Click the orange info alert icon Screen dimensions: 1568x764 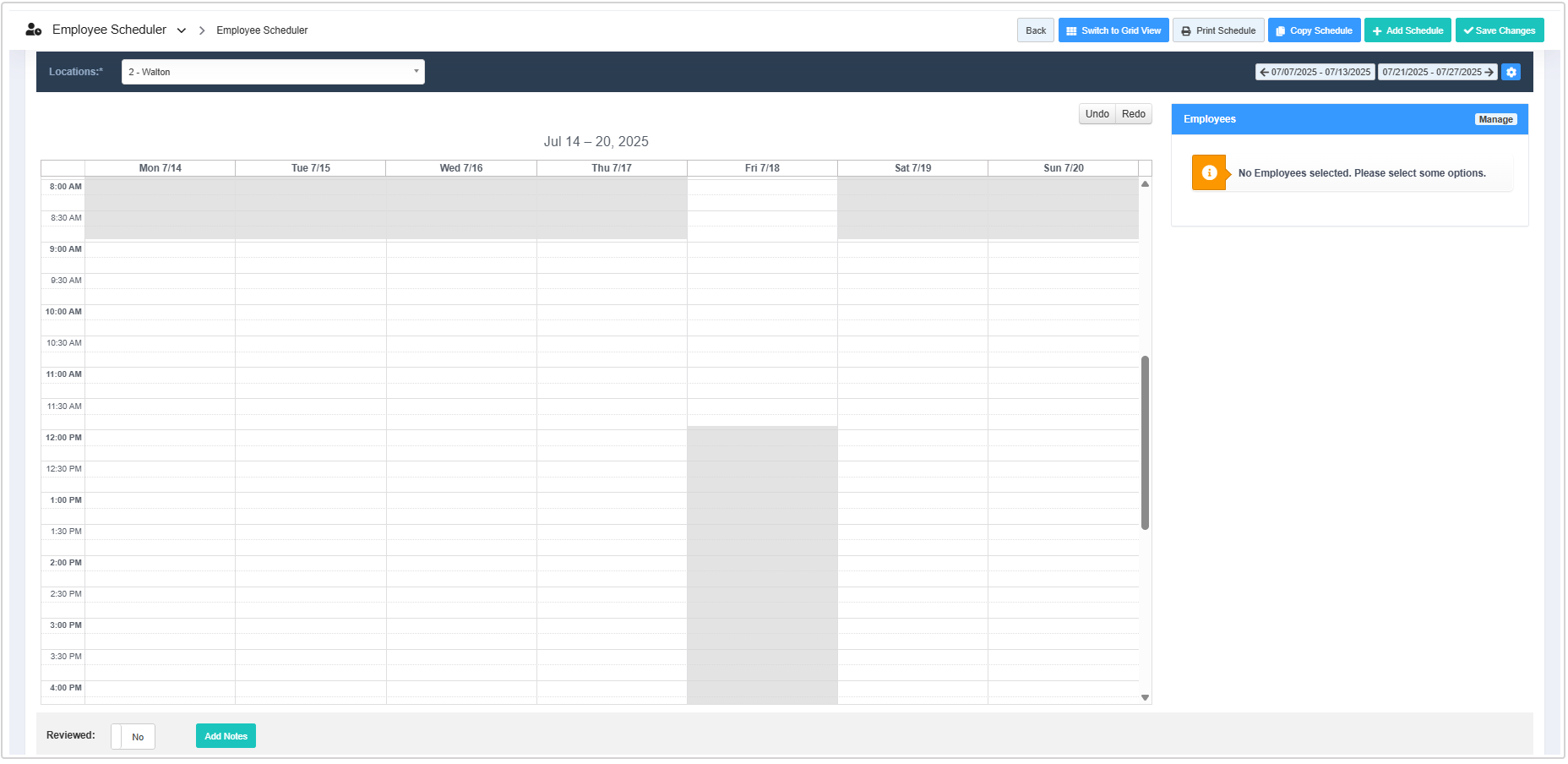[x=1209, y=172]
